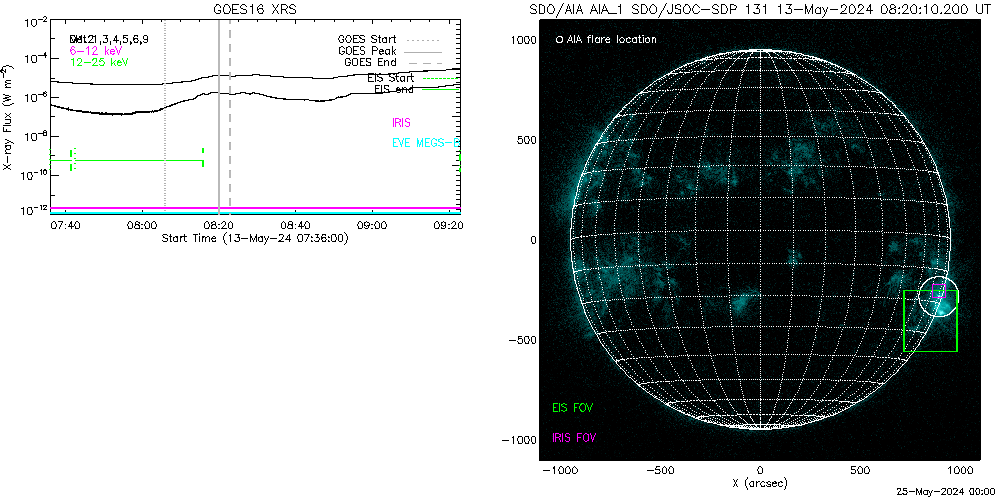Click the Start Time axis caption

click(x=255, y=239)
